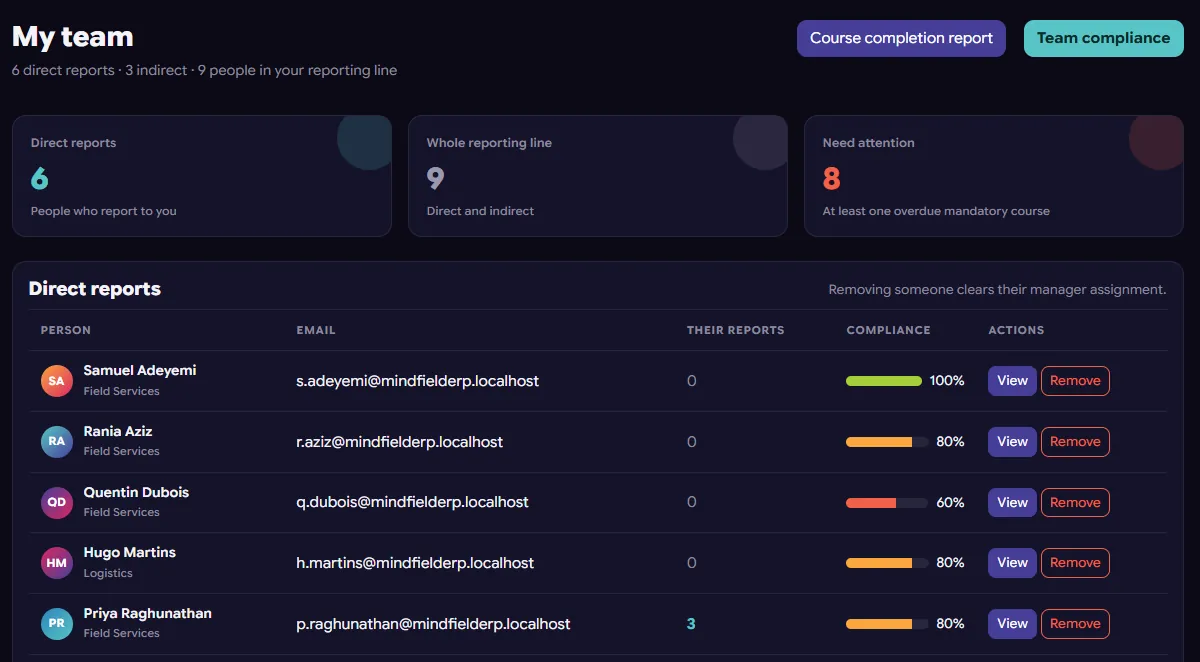Click email q.dubois@mindfielderp.localhost
Screen dimensions: 1200x662
coord(413,502)
